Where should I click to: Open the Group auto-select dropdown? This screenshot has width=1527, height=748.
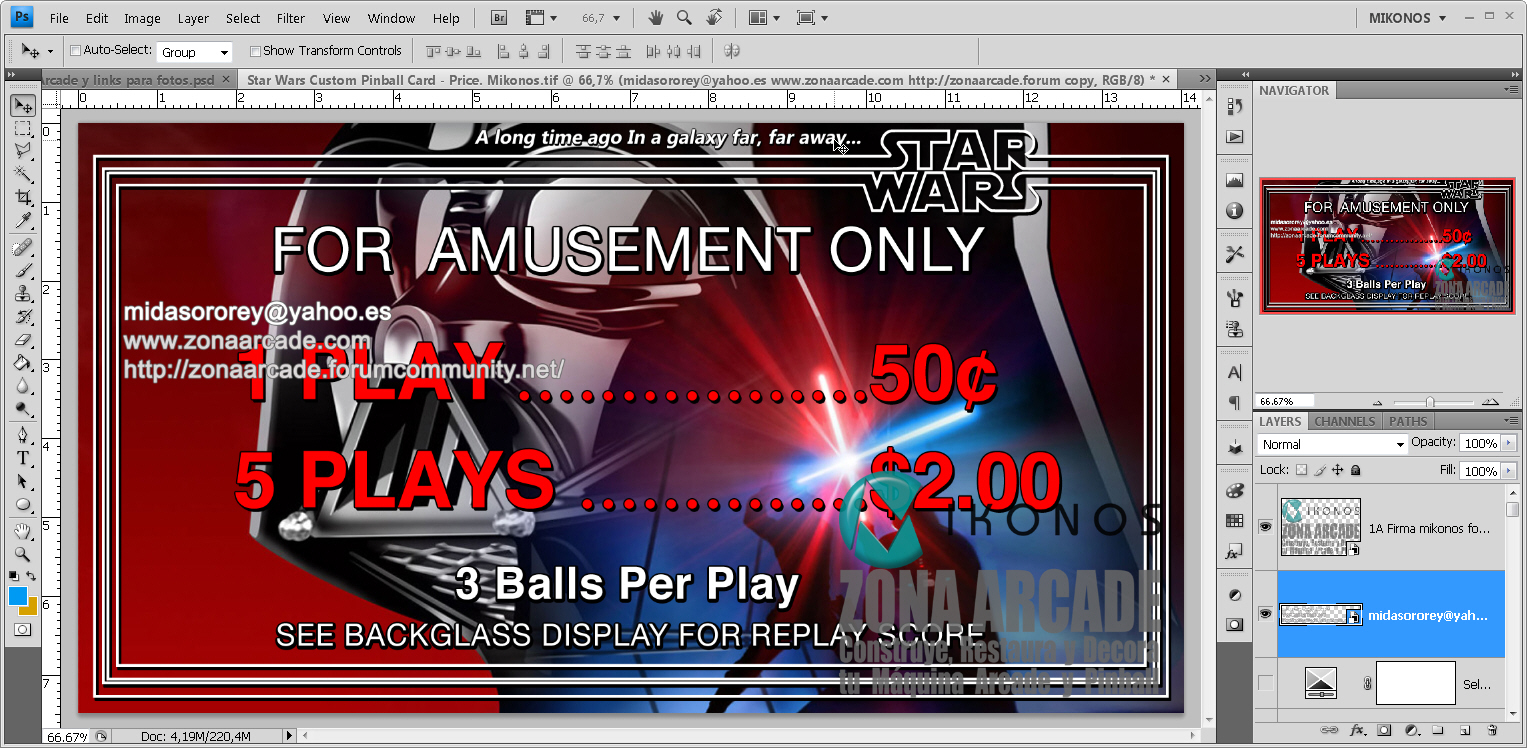click(x=195, y=52)
